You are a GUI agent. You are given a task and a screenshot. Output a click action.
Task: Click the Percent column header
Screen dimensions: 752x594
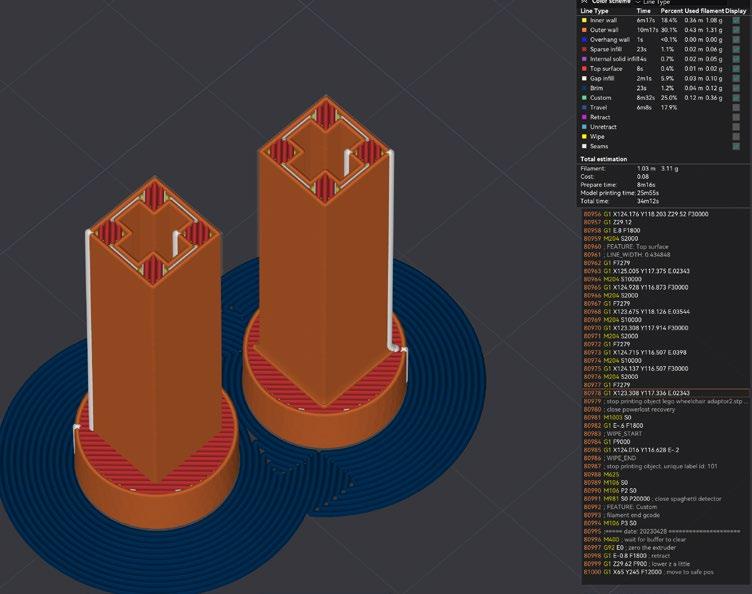(x=671, y=11)
